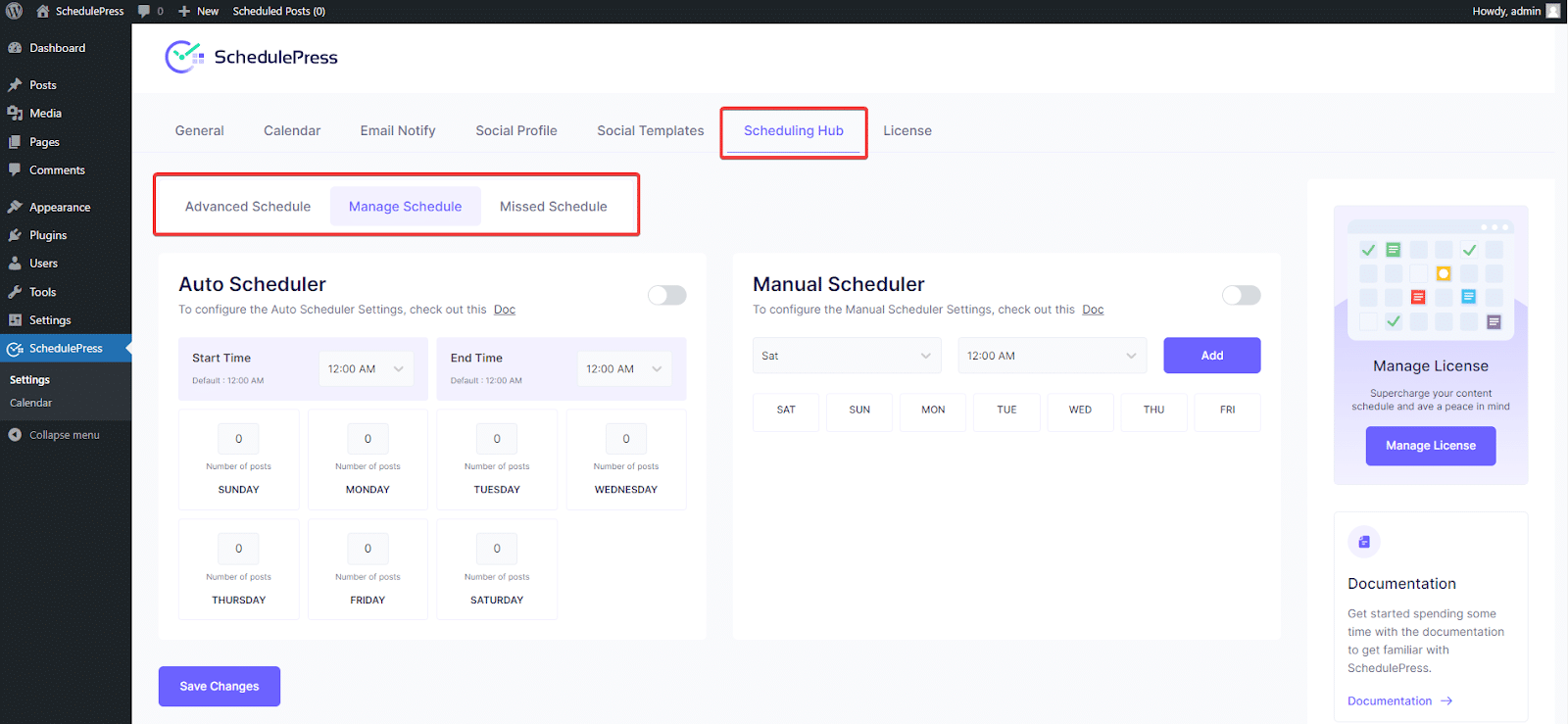This screenshot has width=1568, height=724.
Task: Click the Collapse menu arrow icon
Action: [x=15, y=435]
